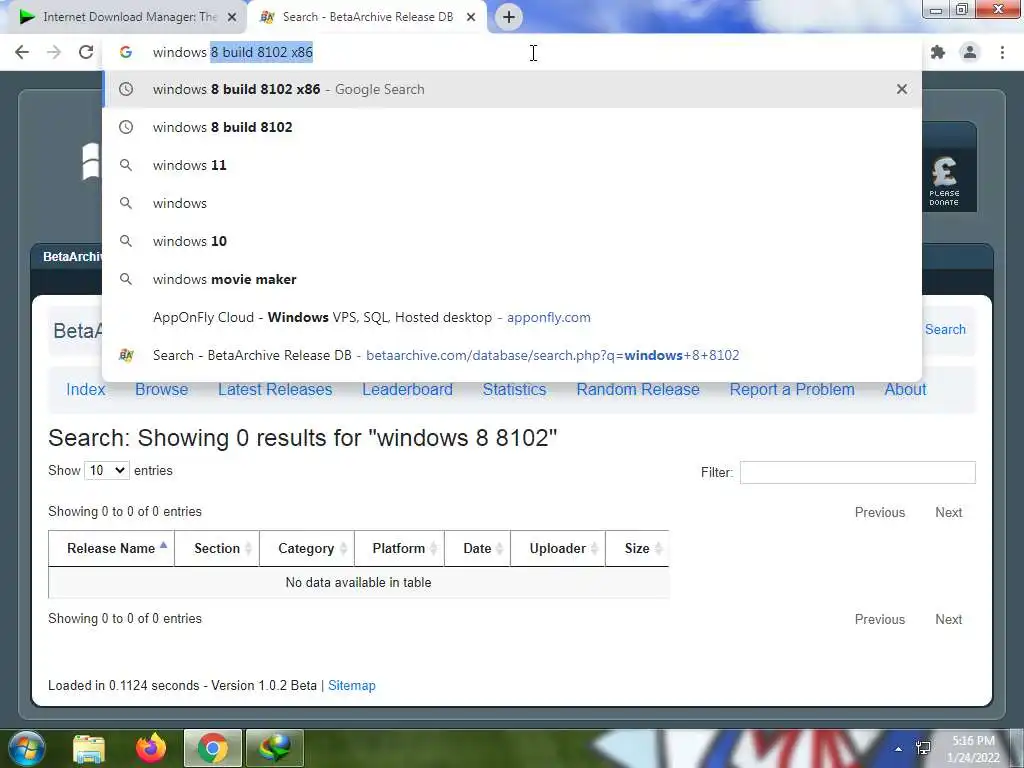Image resolution: width=1024 pixels, height=768 pixels.
Task: Choose 'windows movie maker' suggestion
Action: tap(512, 279)
